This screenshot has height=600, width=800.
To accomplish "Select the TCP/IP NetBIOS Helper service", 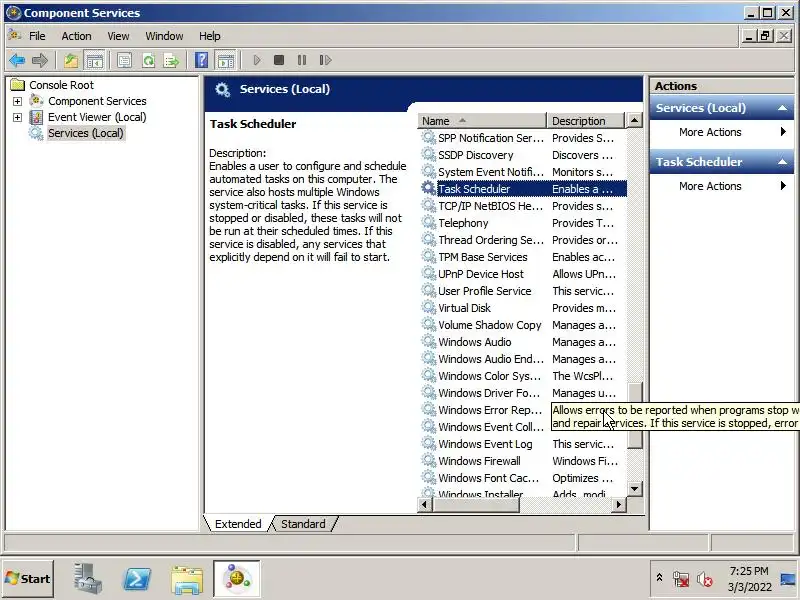I will point(523,206).
